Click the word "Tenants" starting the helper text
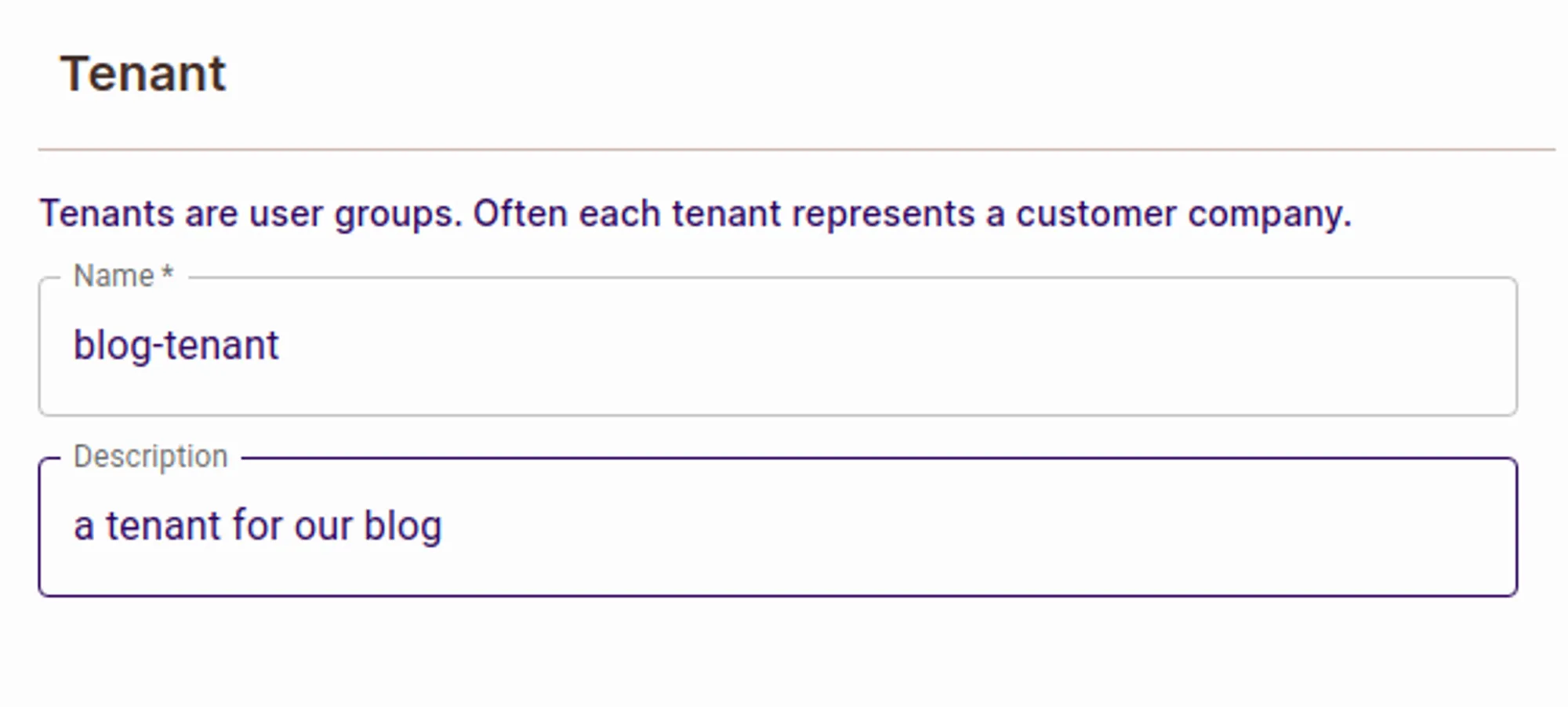 [107, 214]
